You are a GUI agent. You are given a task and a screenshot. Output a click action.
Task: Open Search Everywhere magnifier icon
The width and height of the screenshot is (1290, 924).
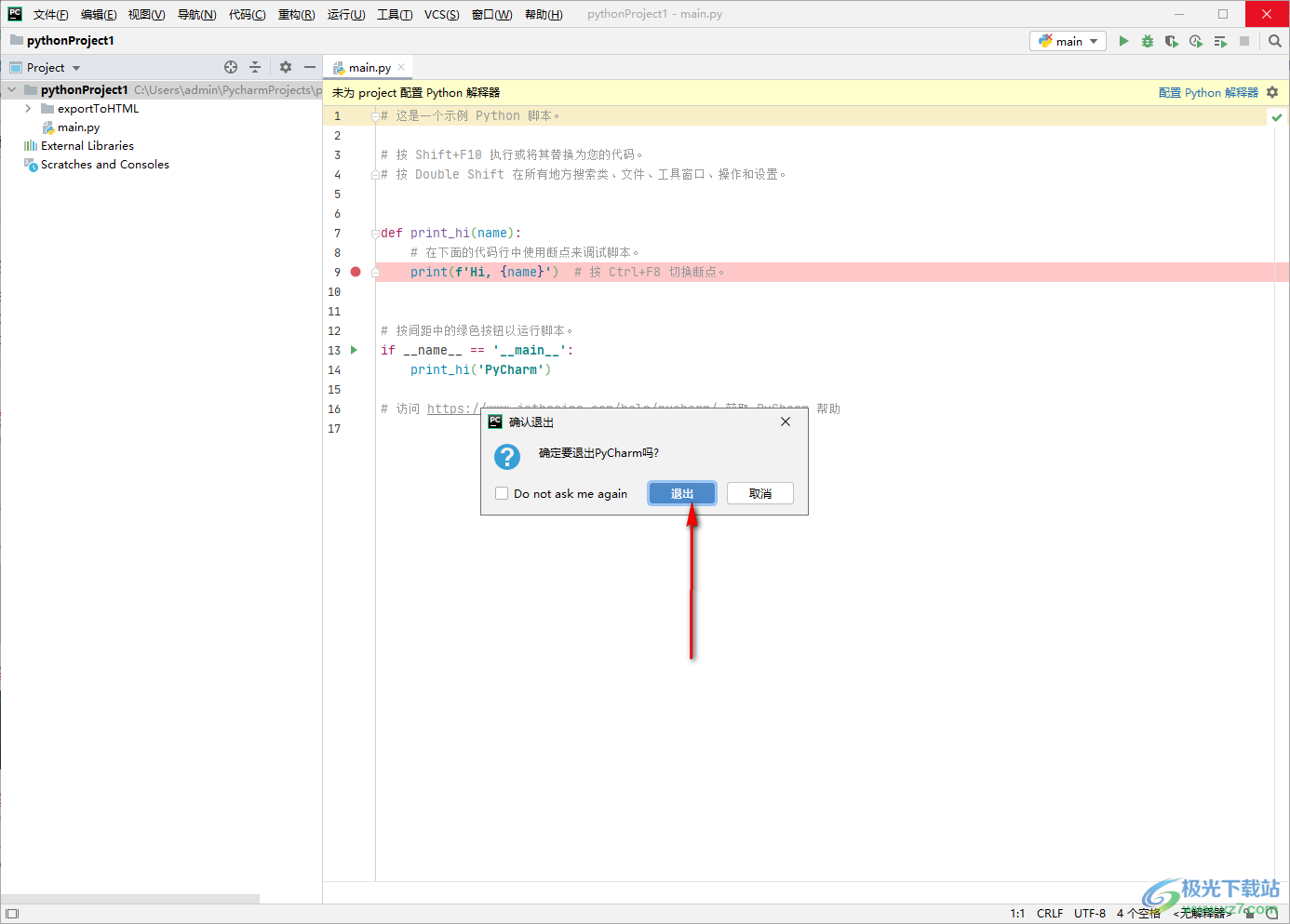tap(1275, 41)
